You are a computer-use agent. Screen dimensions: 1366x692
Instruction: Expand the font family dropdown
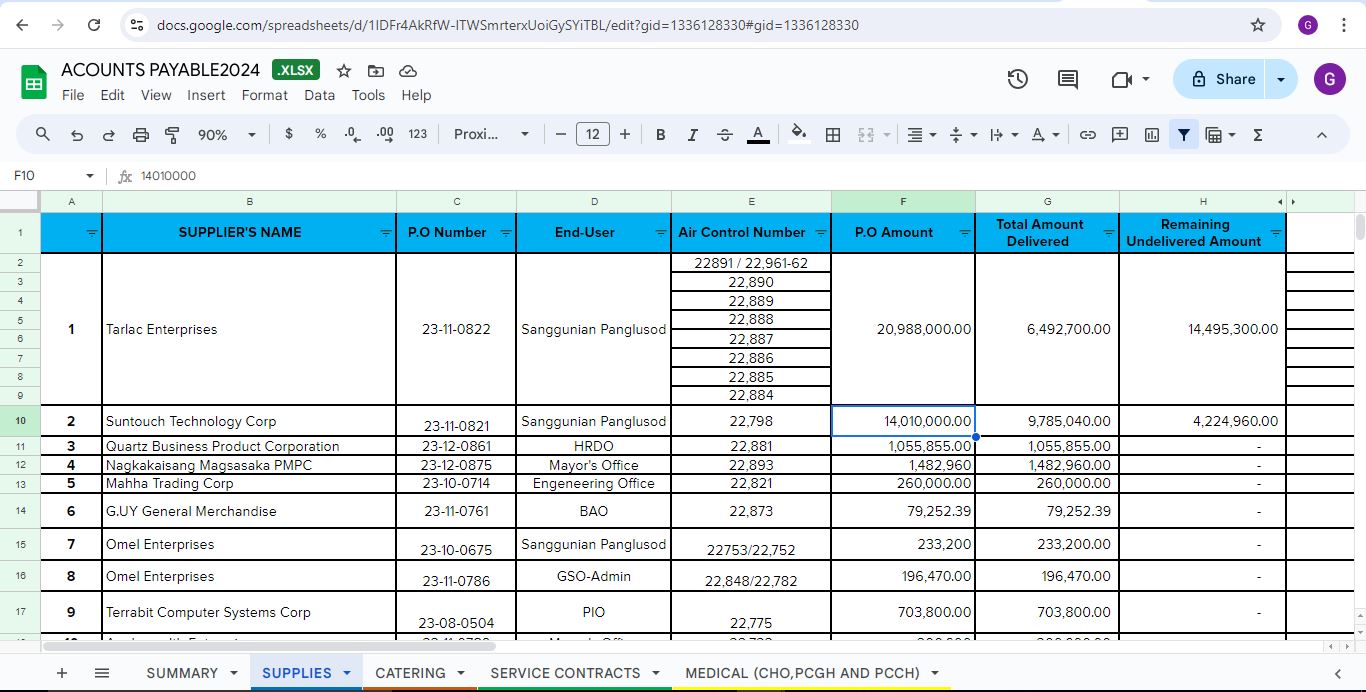(x=491, y=134)
